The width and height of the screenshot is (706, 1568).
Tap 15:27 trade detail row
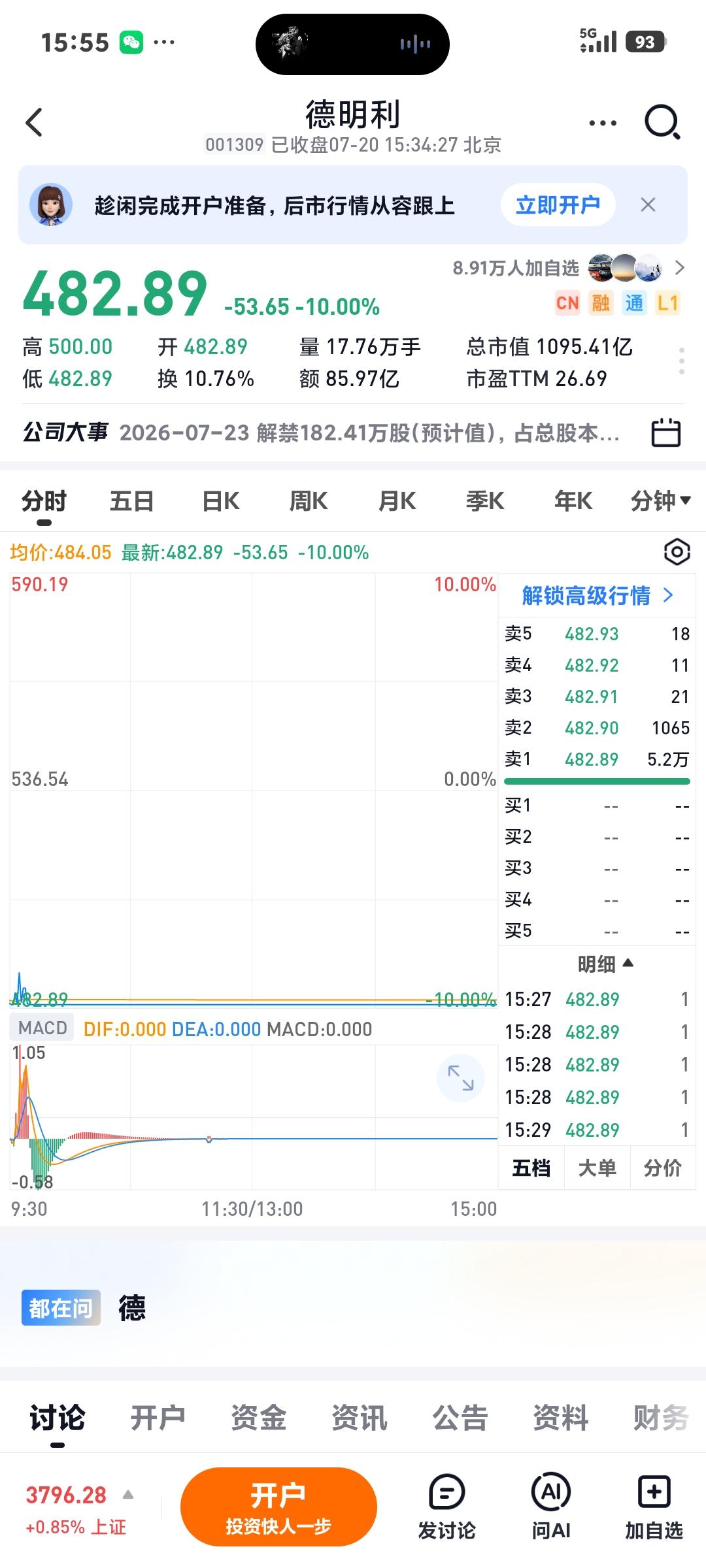point(597,999)
